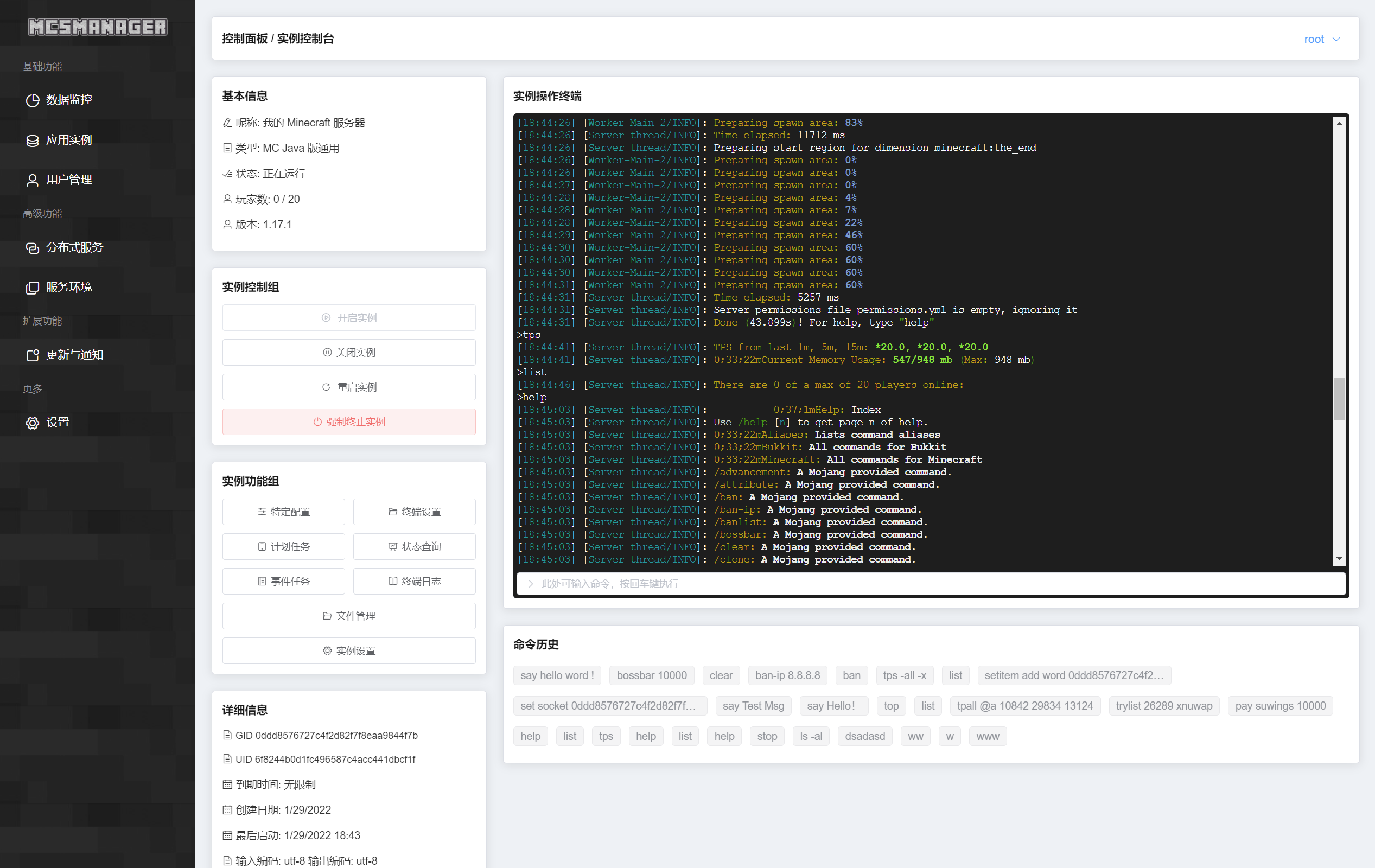Click the data monitoring pie-chart icon

33,100
